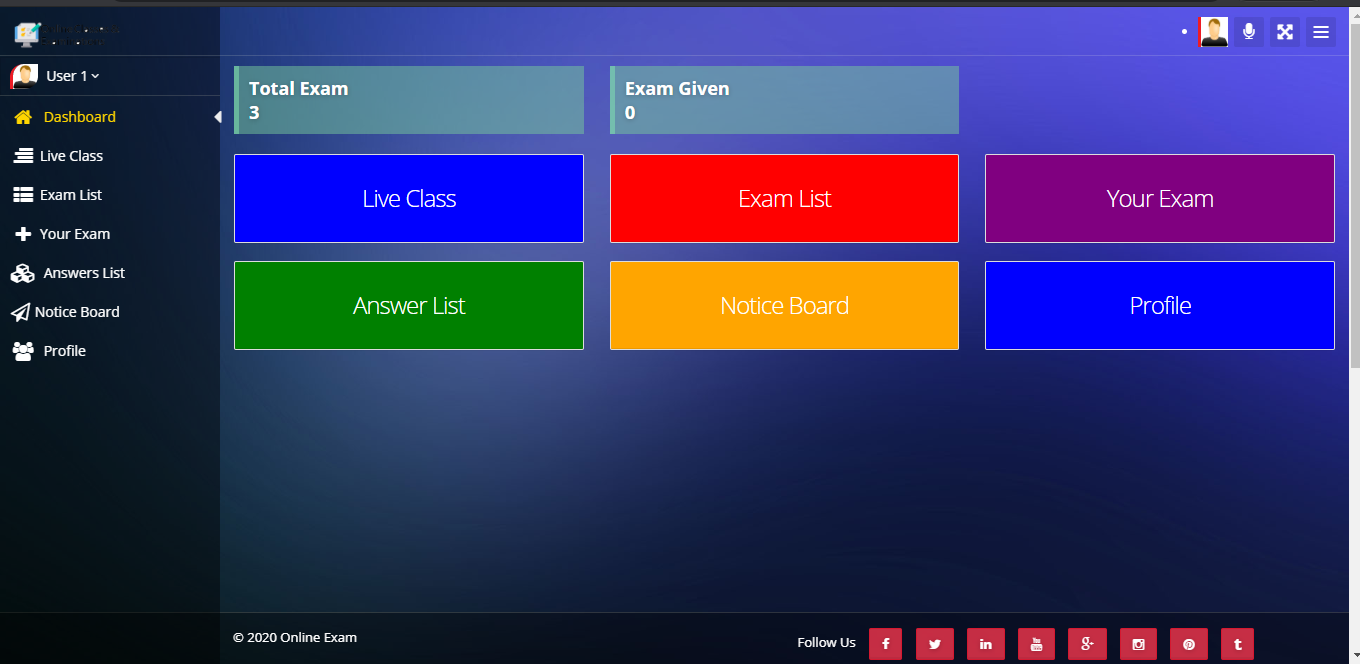Open the YouTube follow icon
The width and height of the screenshot is (1360, 664).
point(1036,644)
